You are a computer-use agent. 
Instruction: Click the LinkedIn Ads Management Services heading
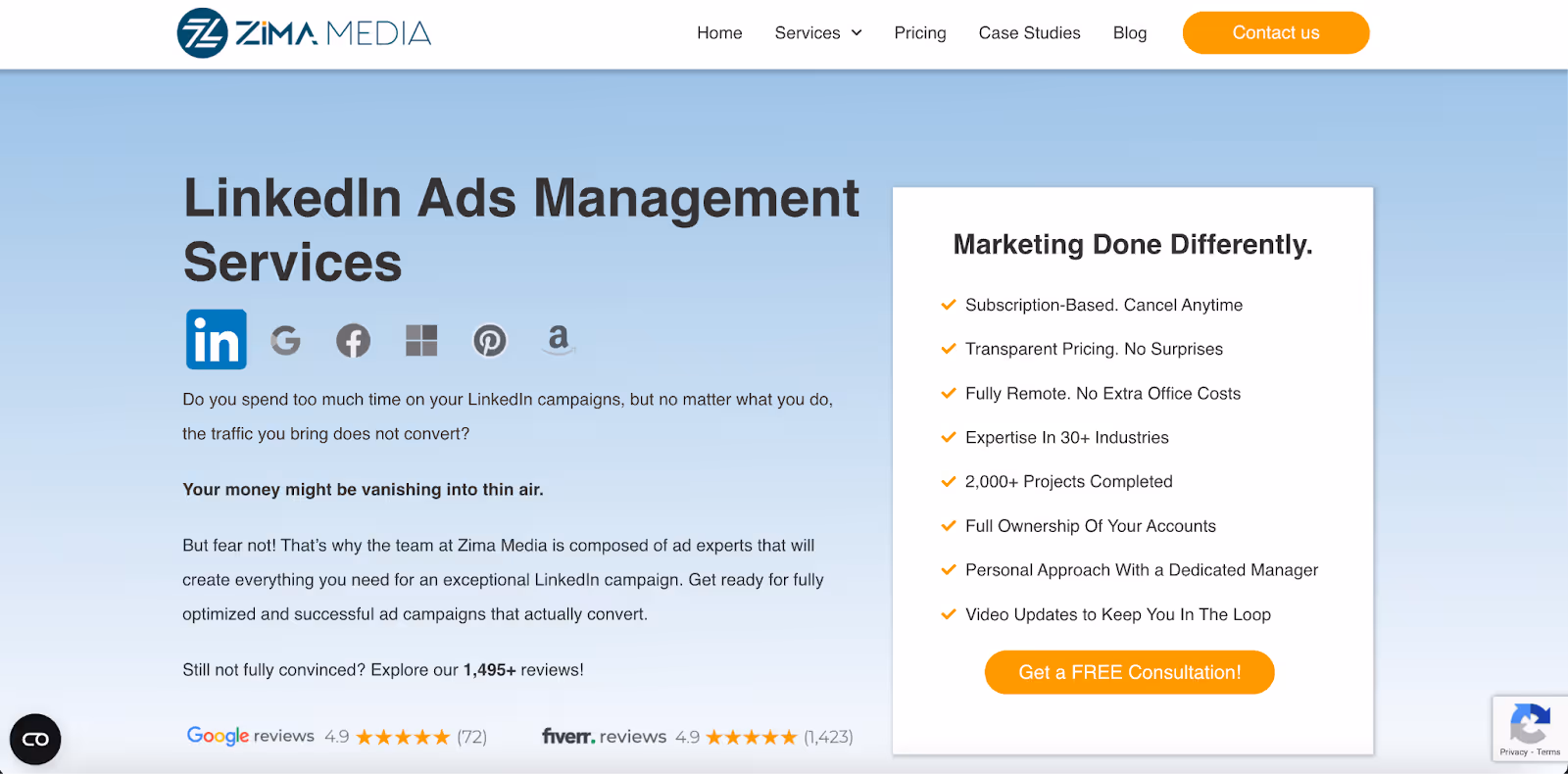(x=521, y=229)
